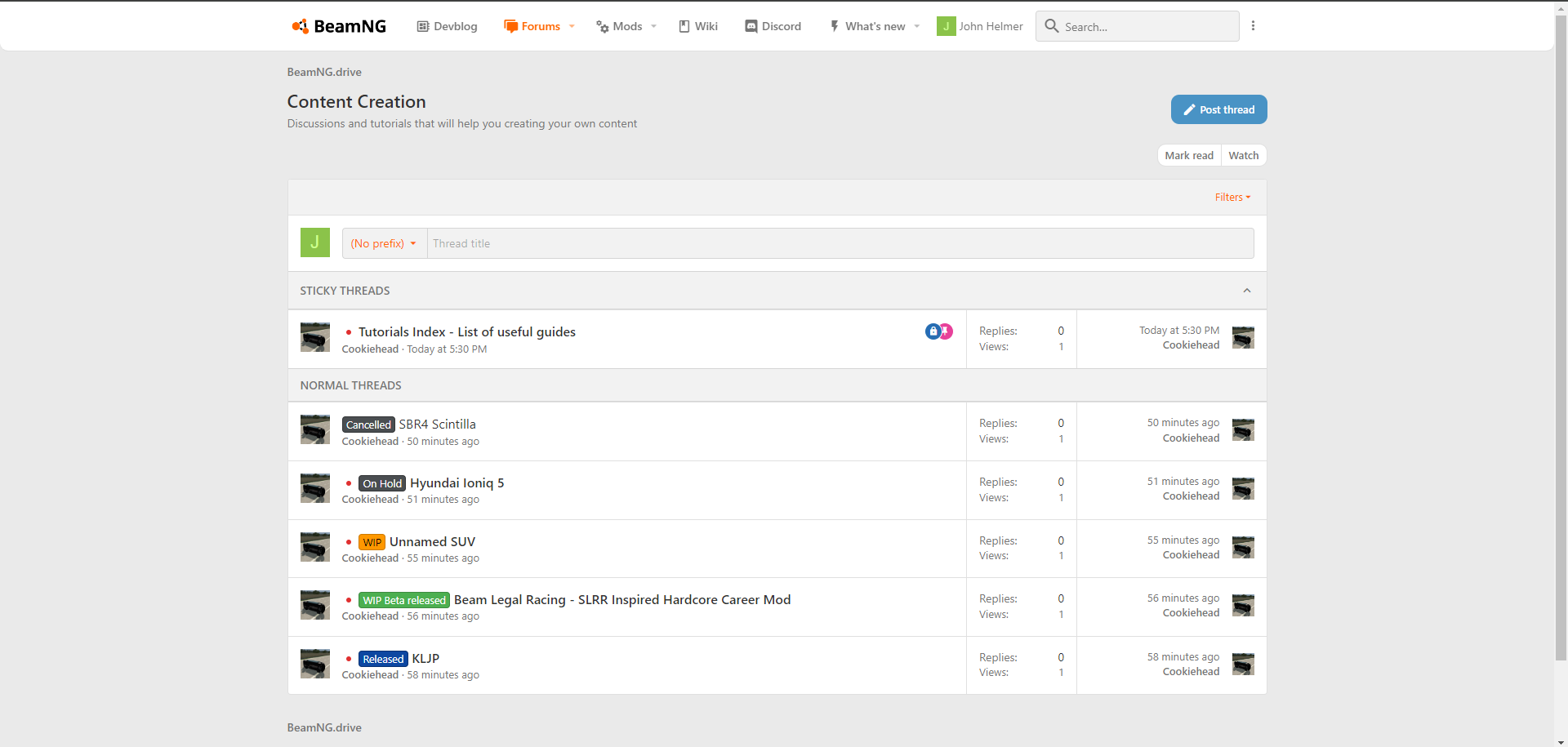Screen dimensions: 1568x747
Task: Open last-poster avatar on Hyundai Ioniq row
Action: pos(1243,488)
